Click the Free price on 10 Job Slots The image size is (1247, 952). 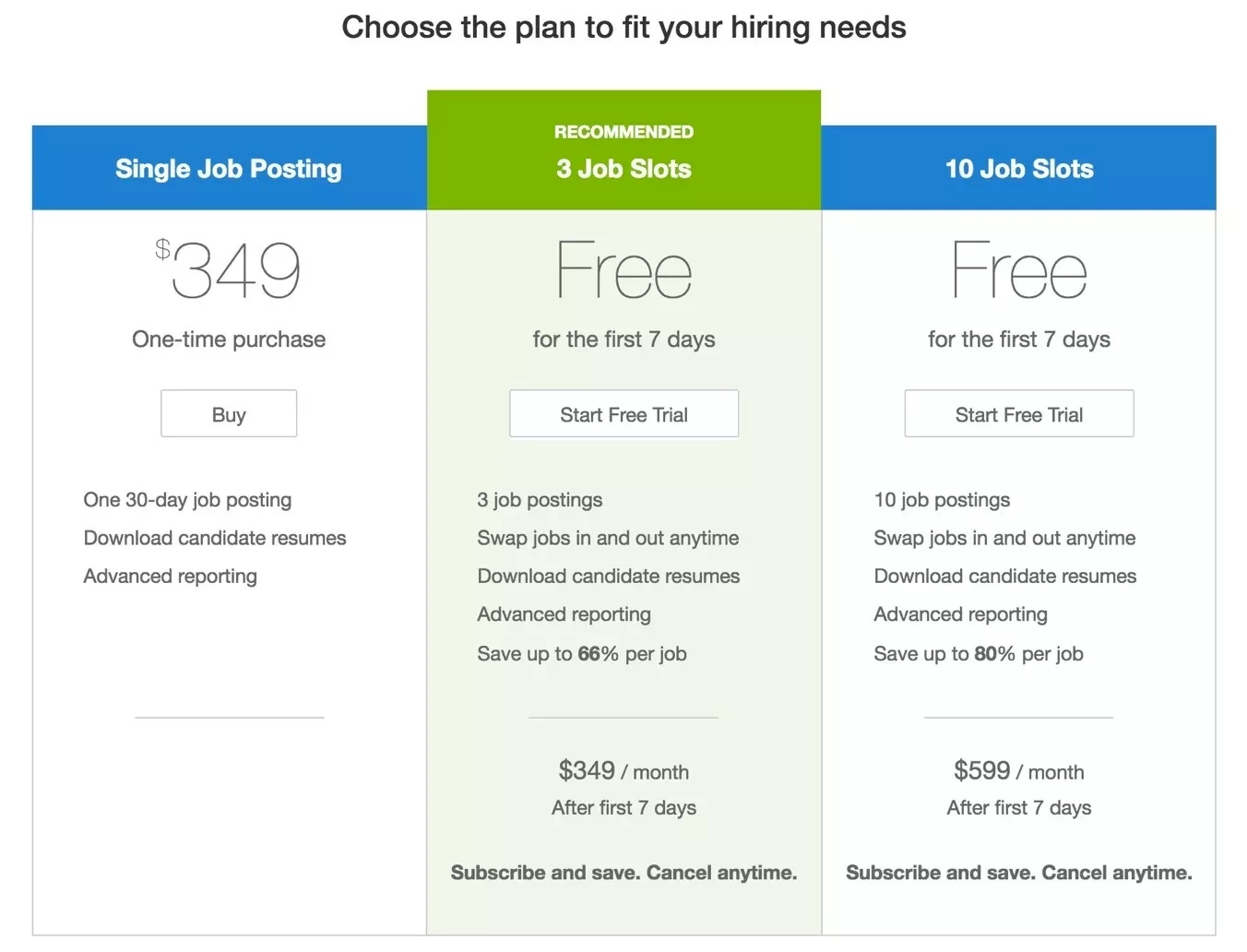pyautogui.click(x=1018, y=269)
